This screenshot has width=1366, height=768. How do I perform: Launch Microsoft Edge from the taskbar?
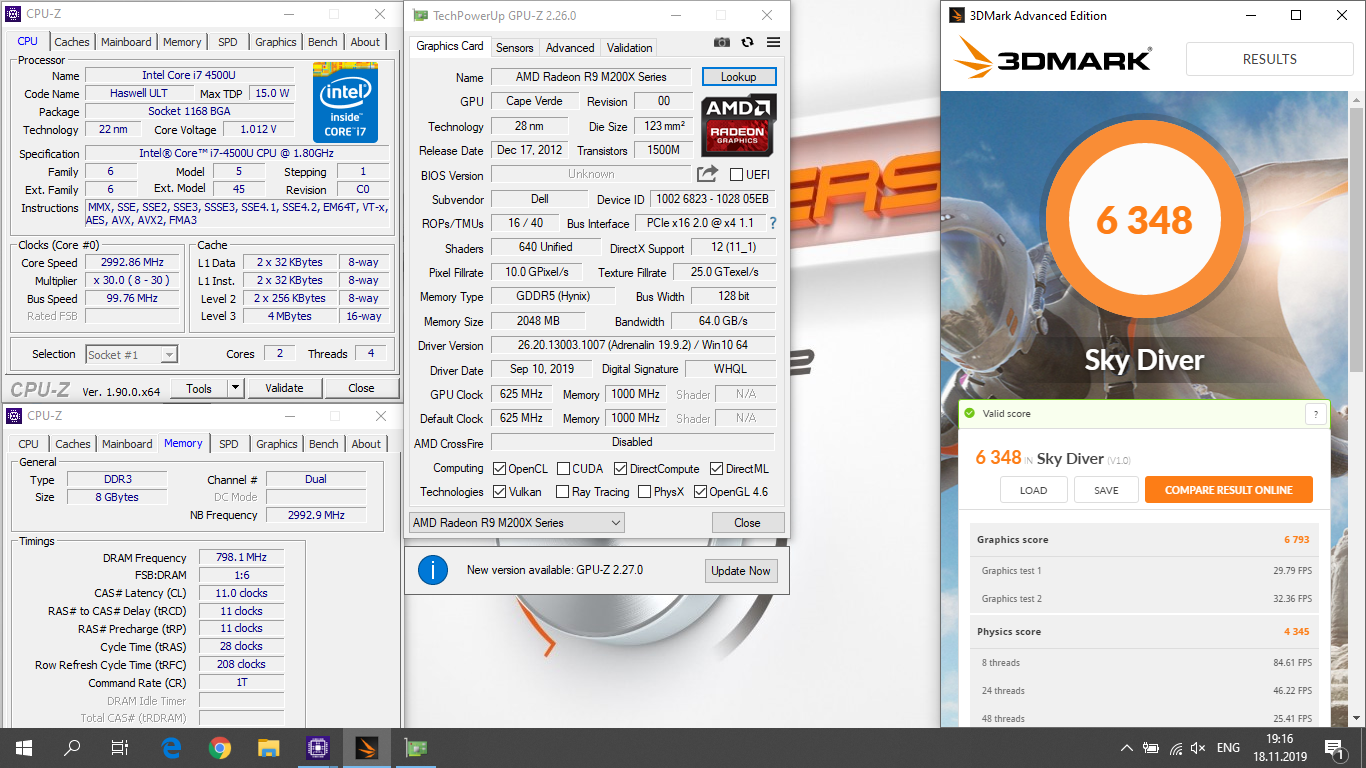[x=171, y=747]
